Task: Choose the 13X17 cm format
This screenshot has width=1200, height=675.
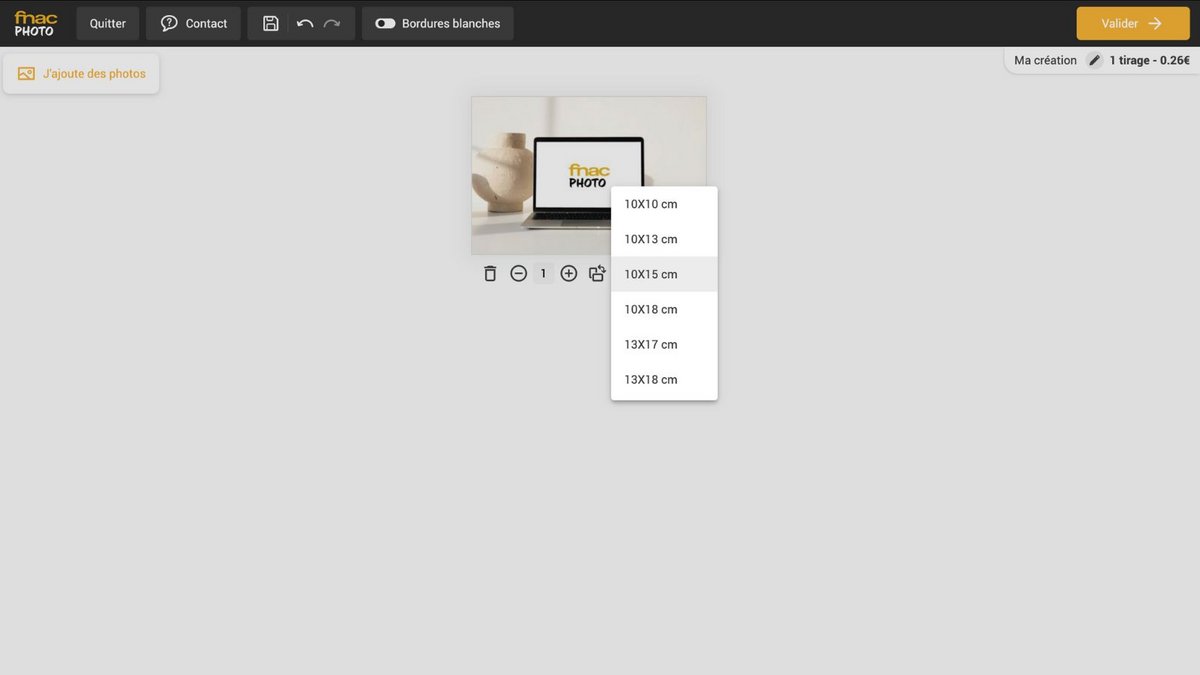Action: [651, 344]
